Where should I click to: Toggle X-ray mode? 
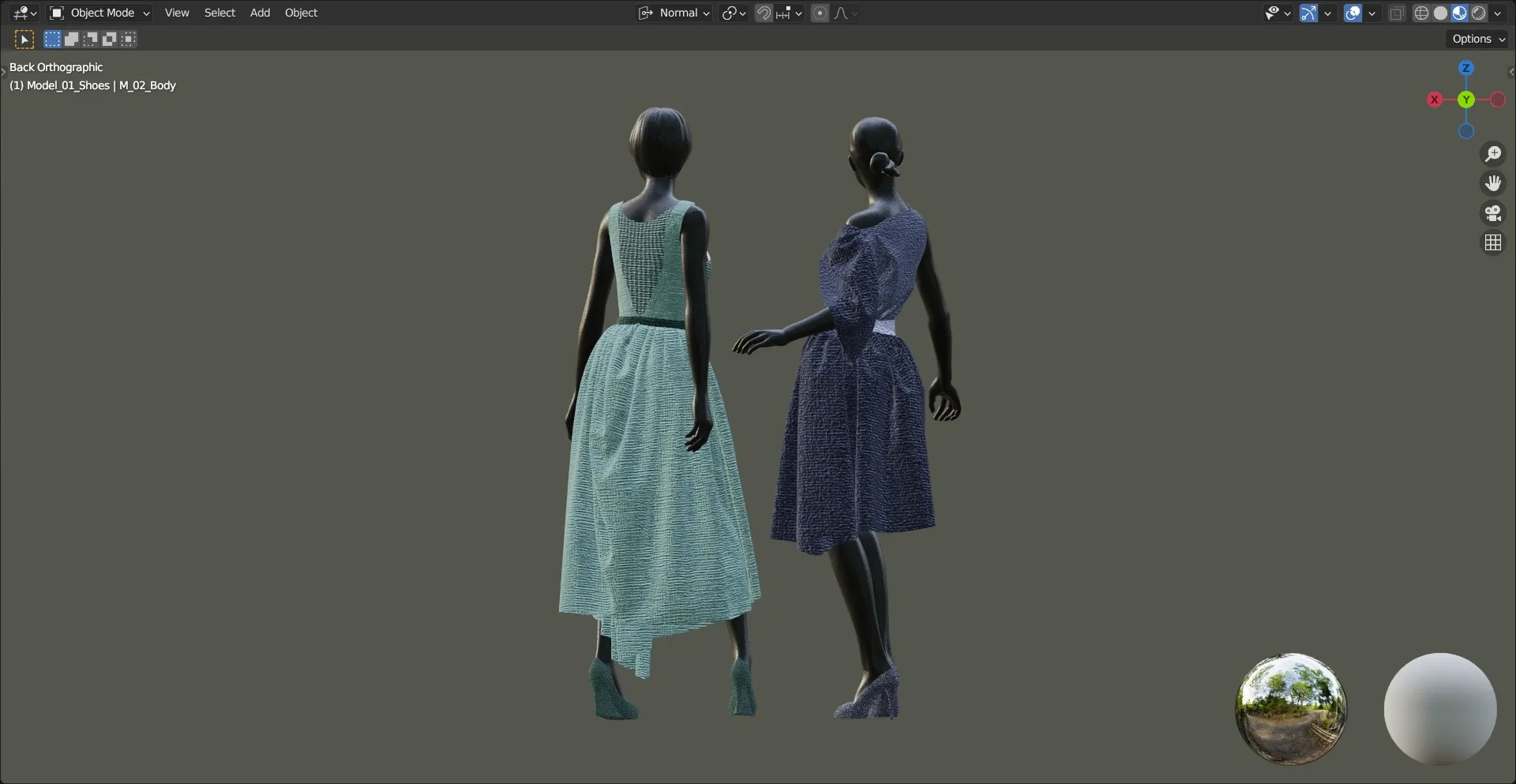click(x=1397, y=13)
